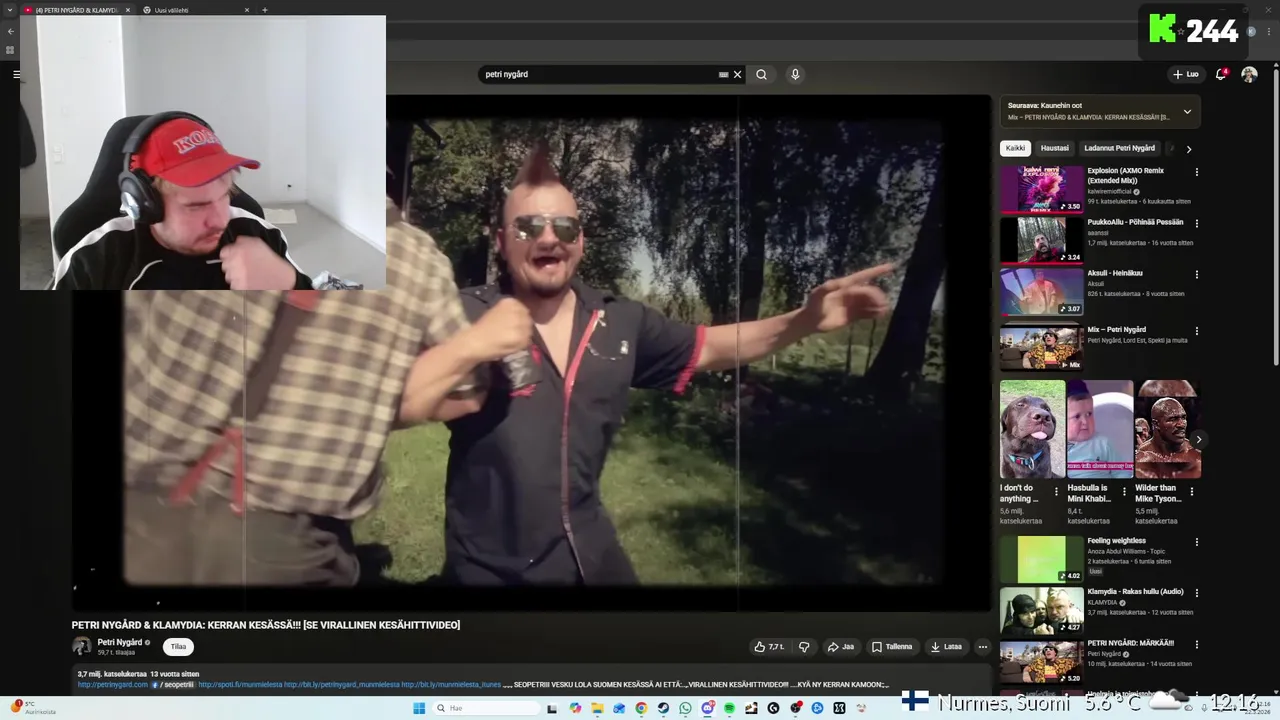The image size is (1280, 720).
Task: Open the account avatar menu
Action: 1249,74
